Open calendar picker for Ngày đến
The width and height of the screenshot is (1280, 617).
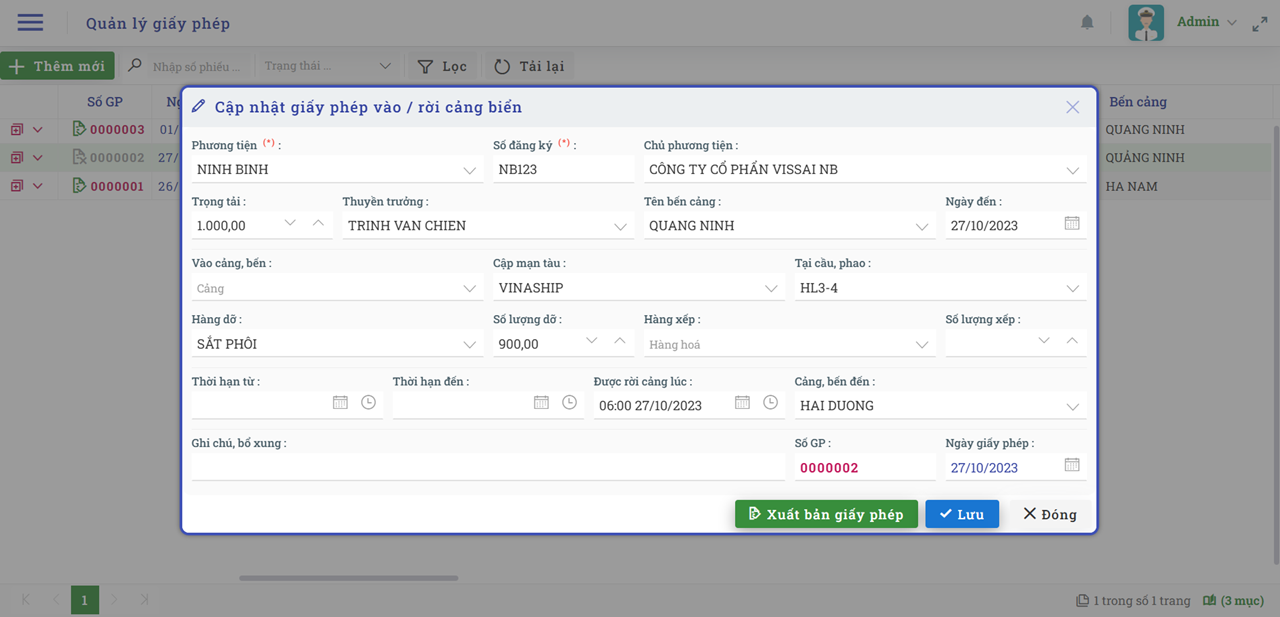click(x=1072, y=224)
